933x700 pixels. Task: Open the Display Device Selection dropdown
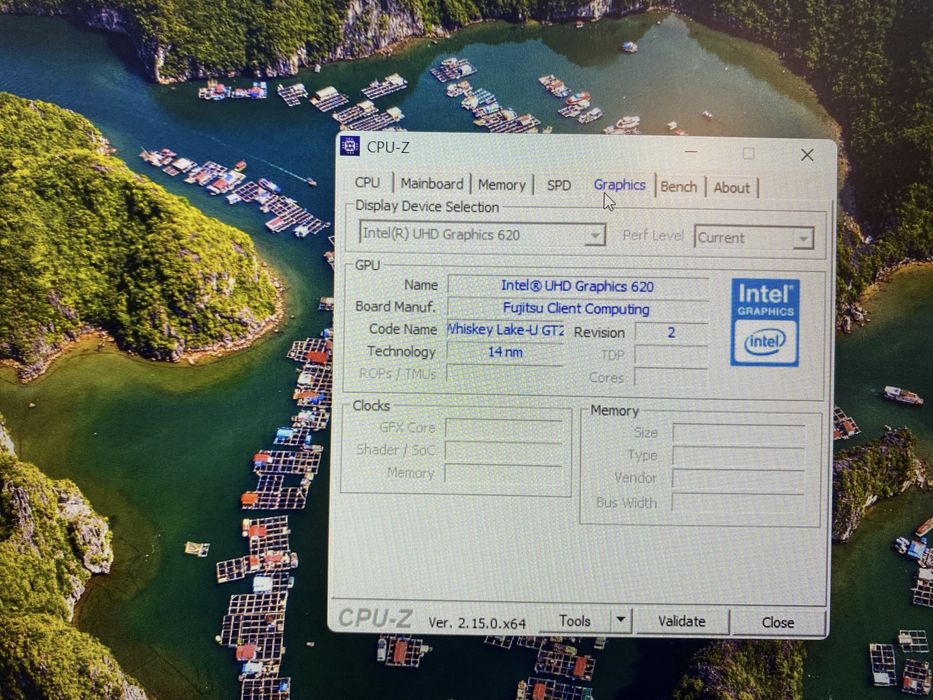482,234
